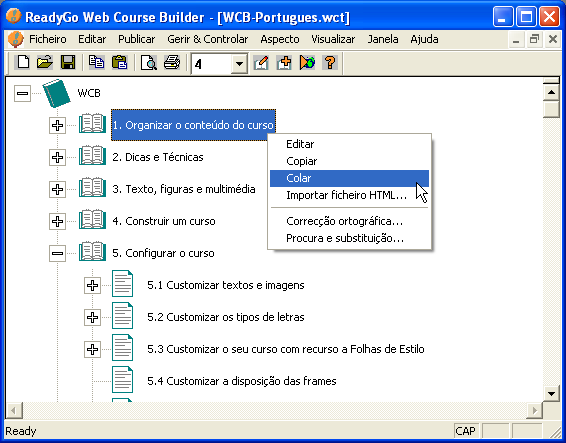Image resolution: width=566 pixels, height=443 pixels.
Task: Expand 5.1 Customizar textos e imagens
Action: tap(92, 285)
